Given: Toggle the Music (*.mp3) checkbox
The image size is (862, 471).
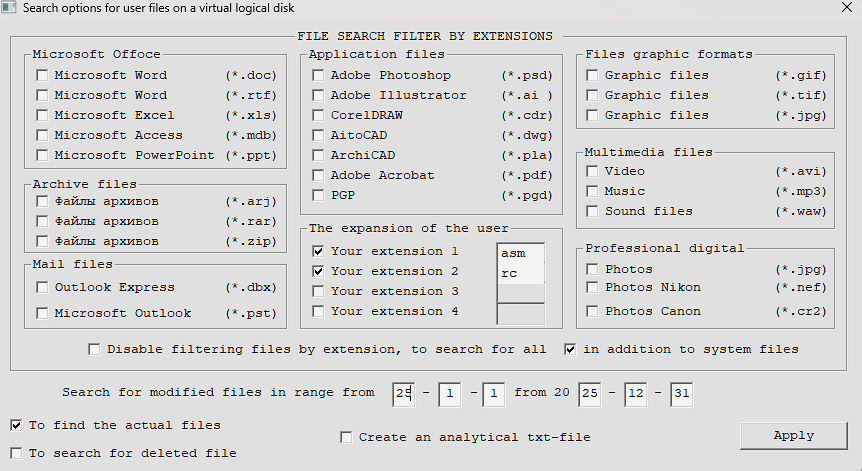Looking at the screenshot, I should (592, 191).
